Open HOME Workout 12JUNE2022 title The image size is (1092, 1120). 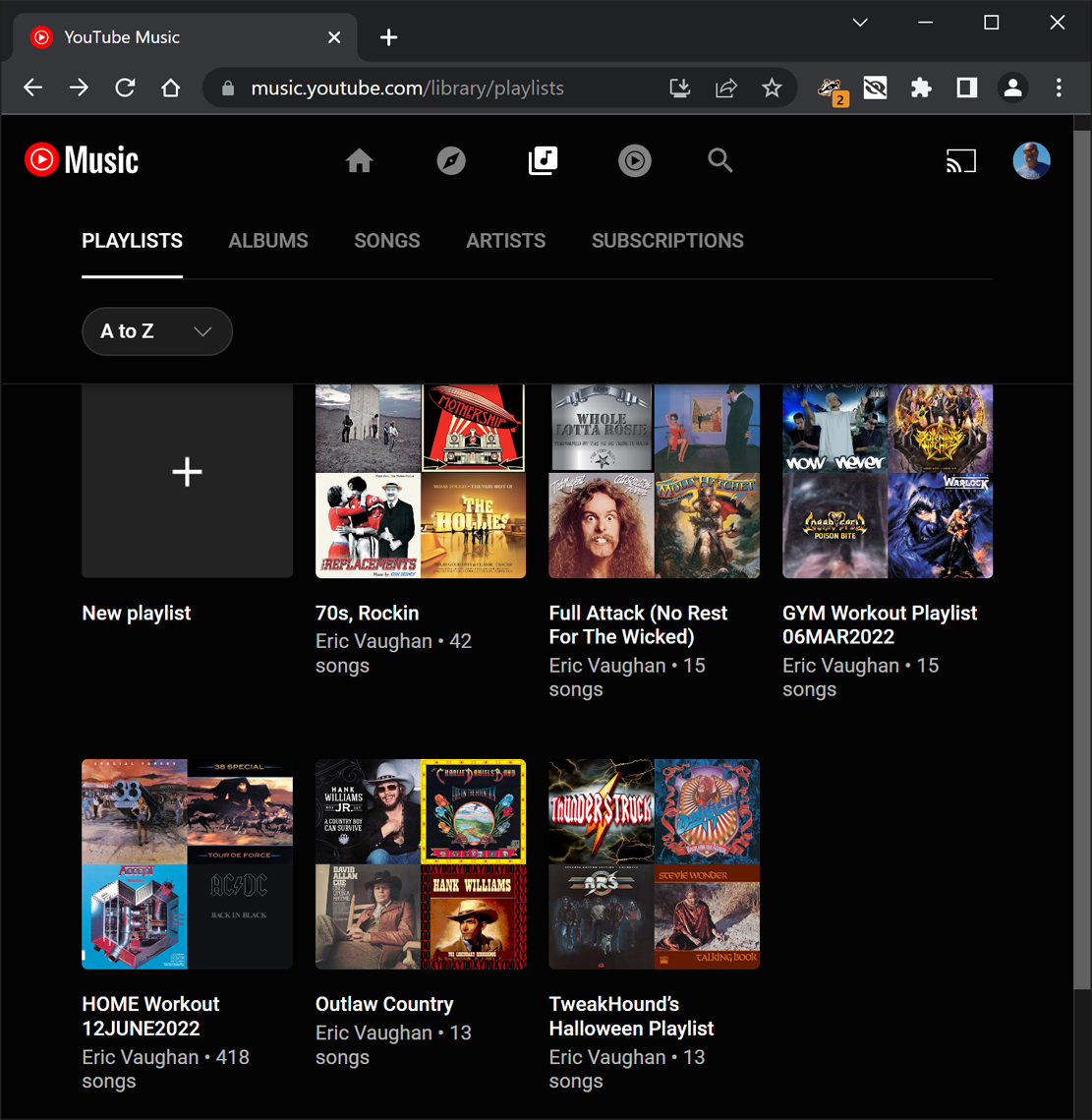[x=150, y=1016]
